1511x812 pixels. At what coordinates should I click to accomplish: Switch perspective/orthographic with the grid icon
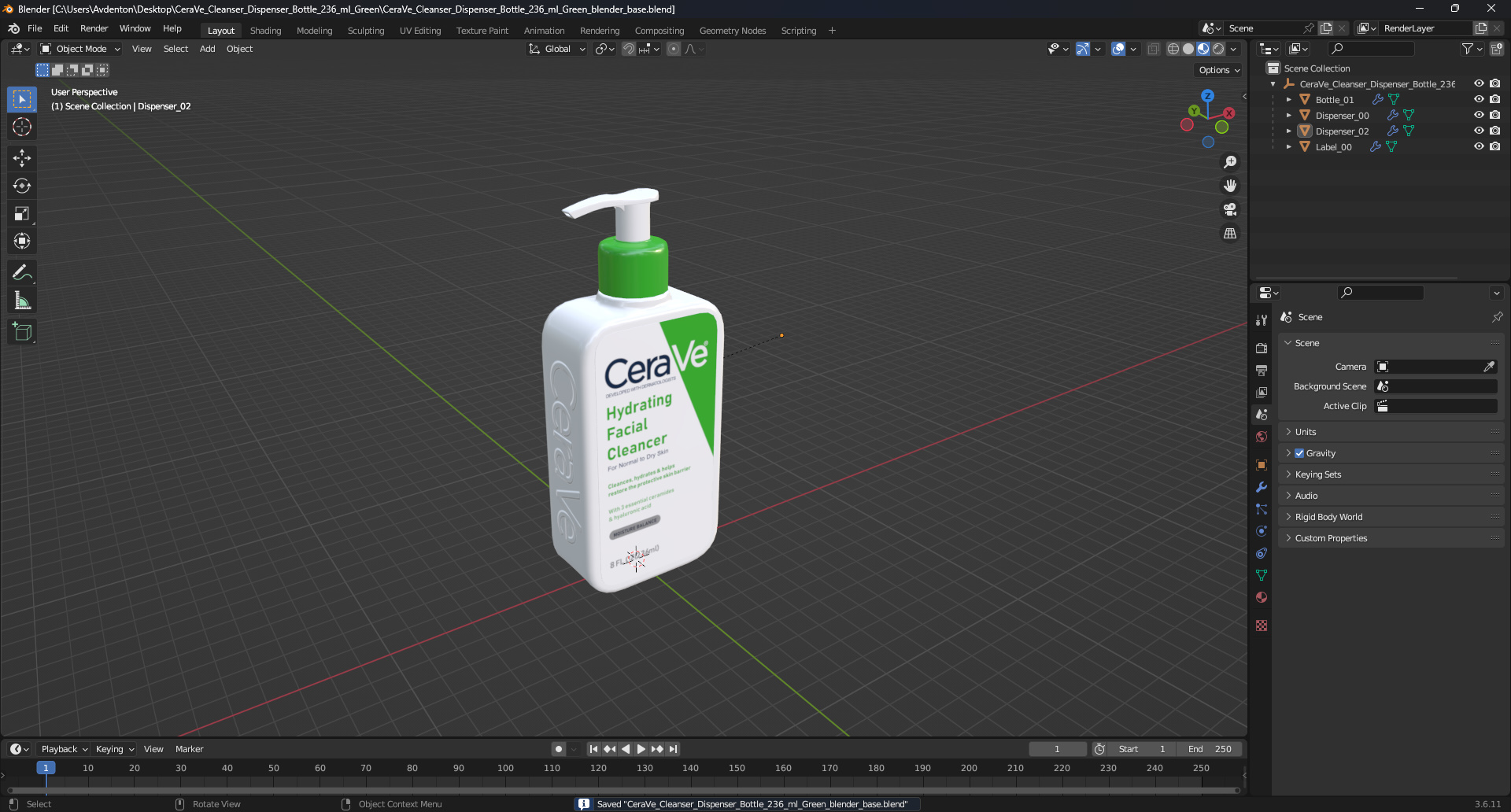[x=1230, y=233]
